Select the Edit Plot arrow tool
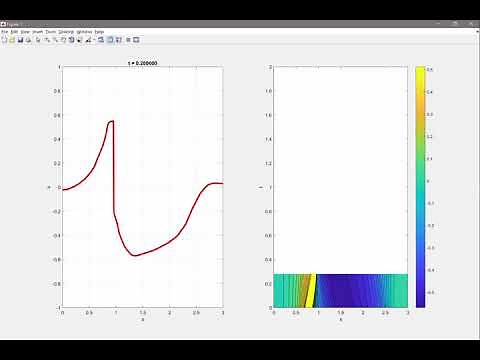 (x=38, y=40)
